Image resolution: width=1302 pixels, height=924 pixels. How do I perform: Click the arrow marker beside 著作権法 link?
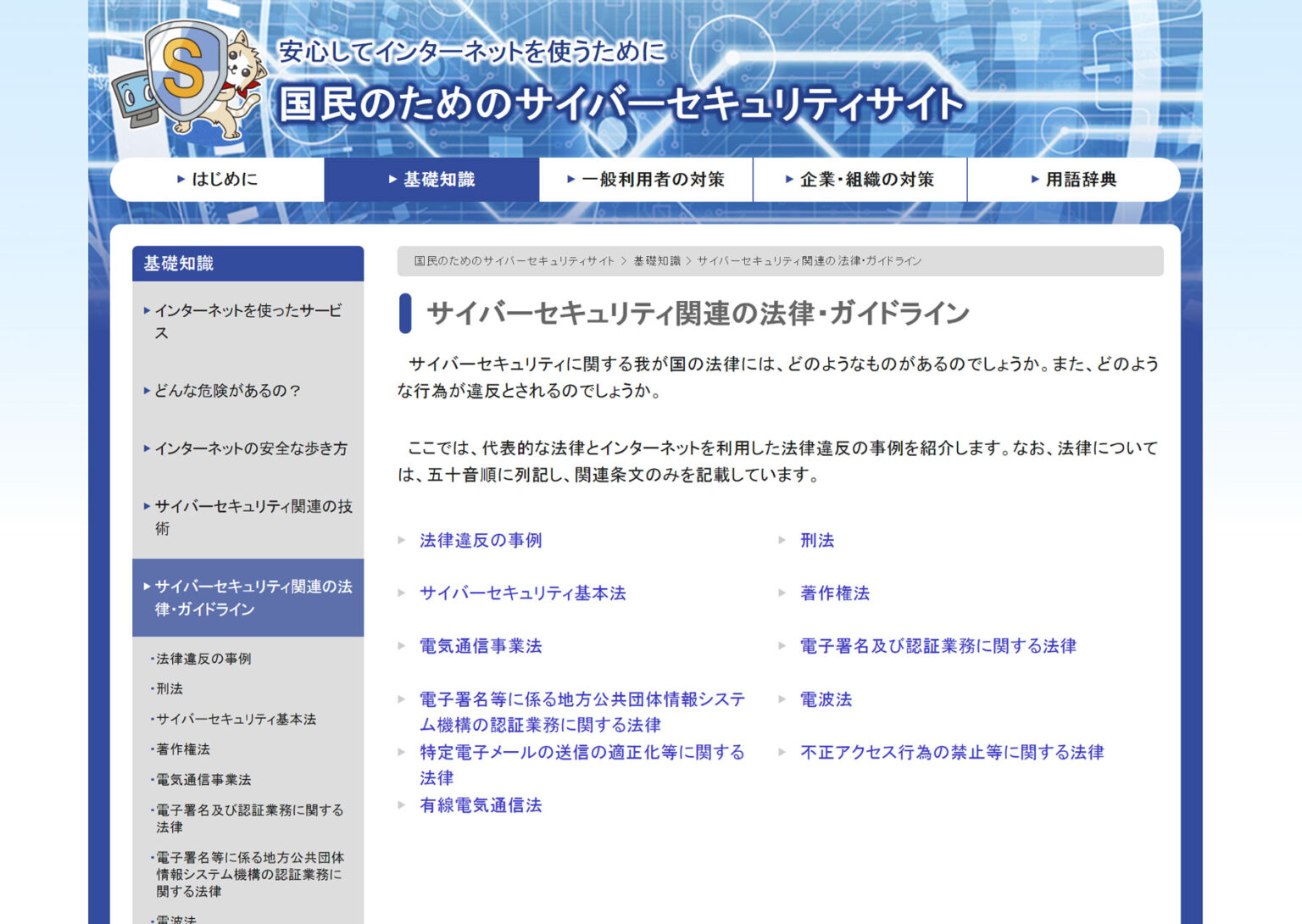pyautogui.click(x=781, y=593)
